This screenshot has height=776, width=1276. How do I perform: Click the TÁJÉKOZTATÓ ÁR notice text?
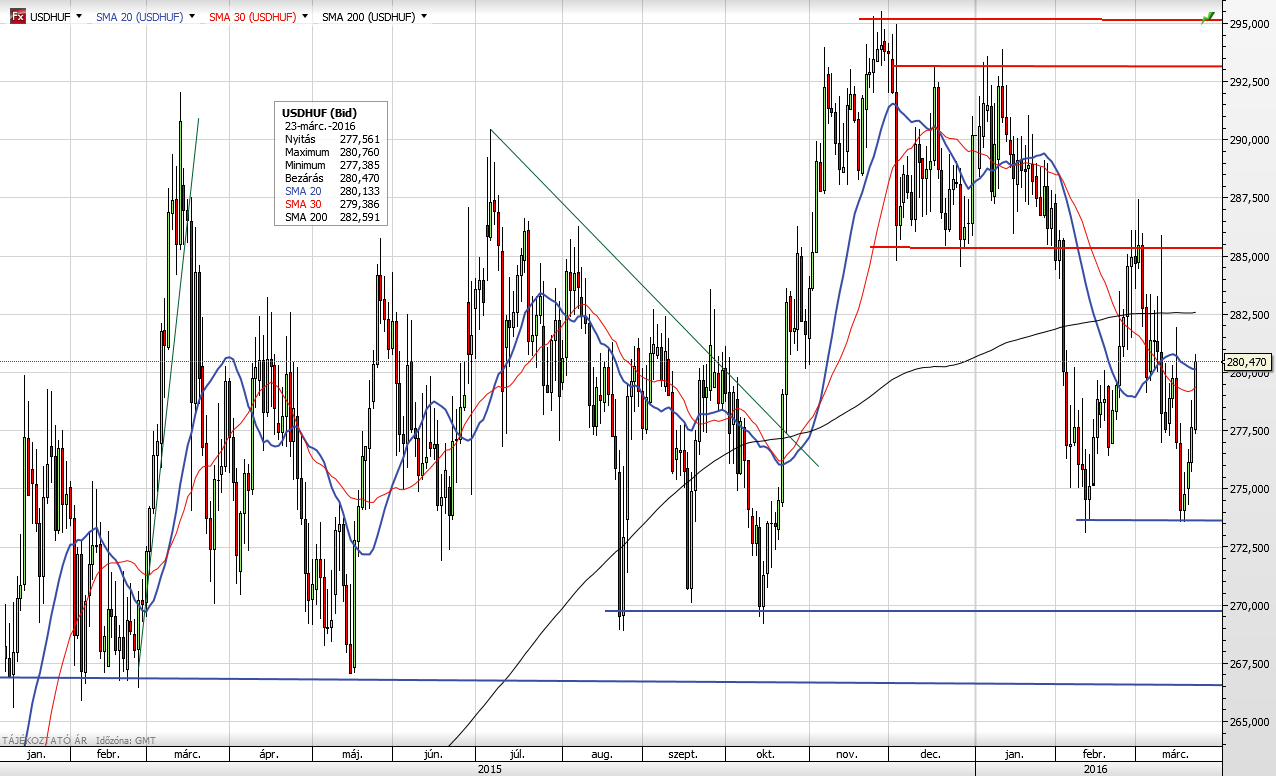[x=45, y=741]
